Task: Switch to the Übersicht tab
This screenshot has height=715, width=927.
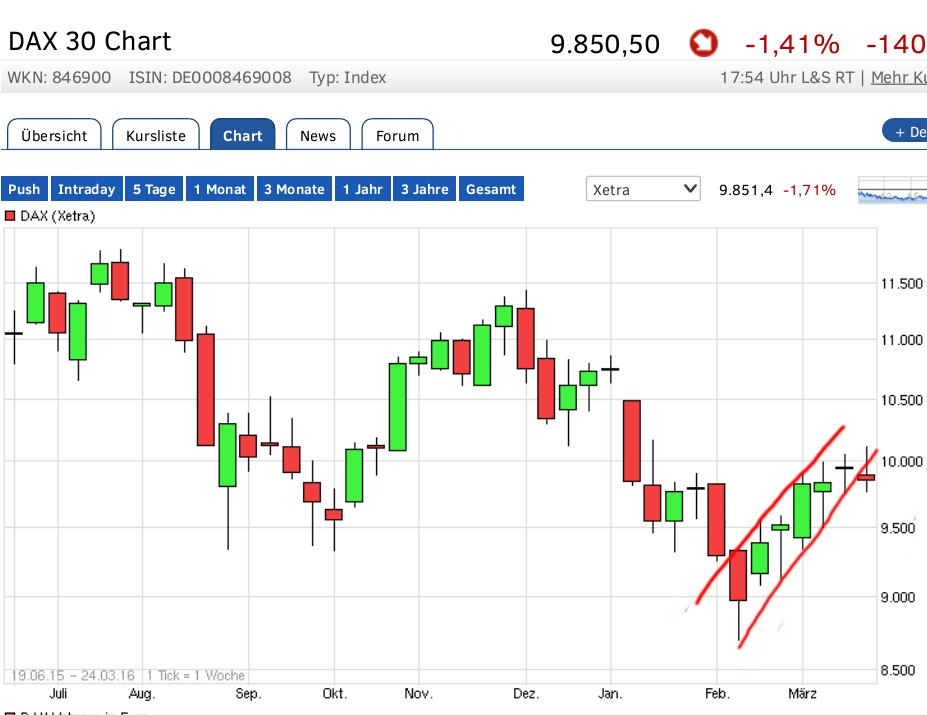Action: pyautogui.click(x=54, y=136)
